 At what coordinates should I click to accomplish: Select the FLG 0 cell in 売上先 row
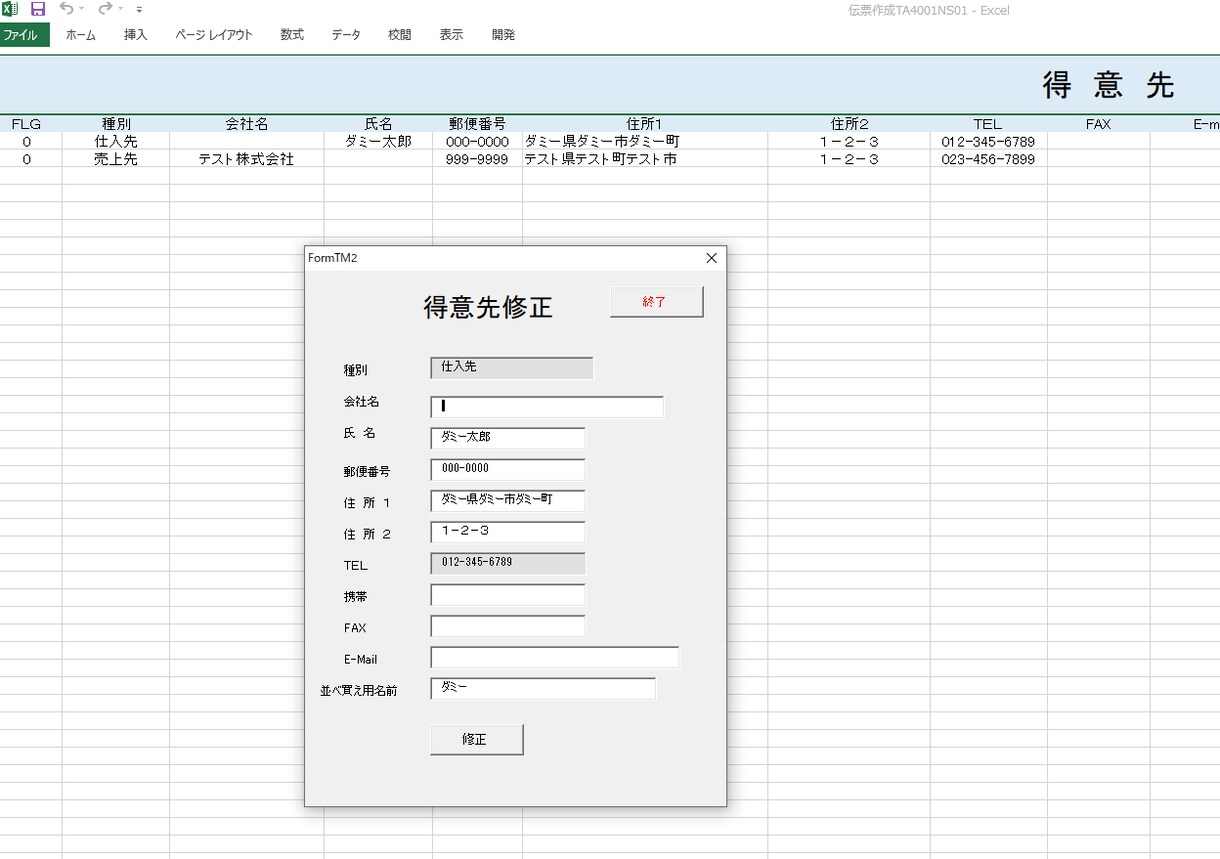pyautogui.click(x=26, y=159)
